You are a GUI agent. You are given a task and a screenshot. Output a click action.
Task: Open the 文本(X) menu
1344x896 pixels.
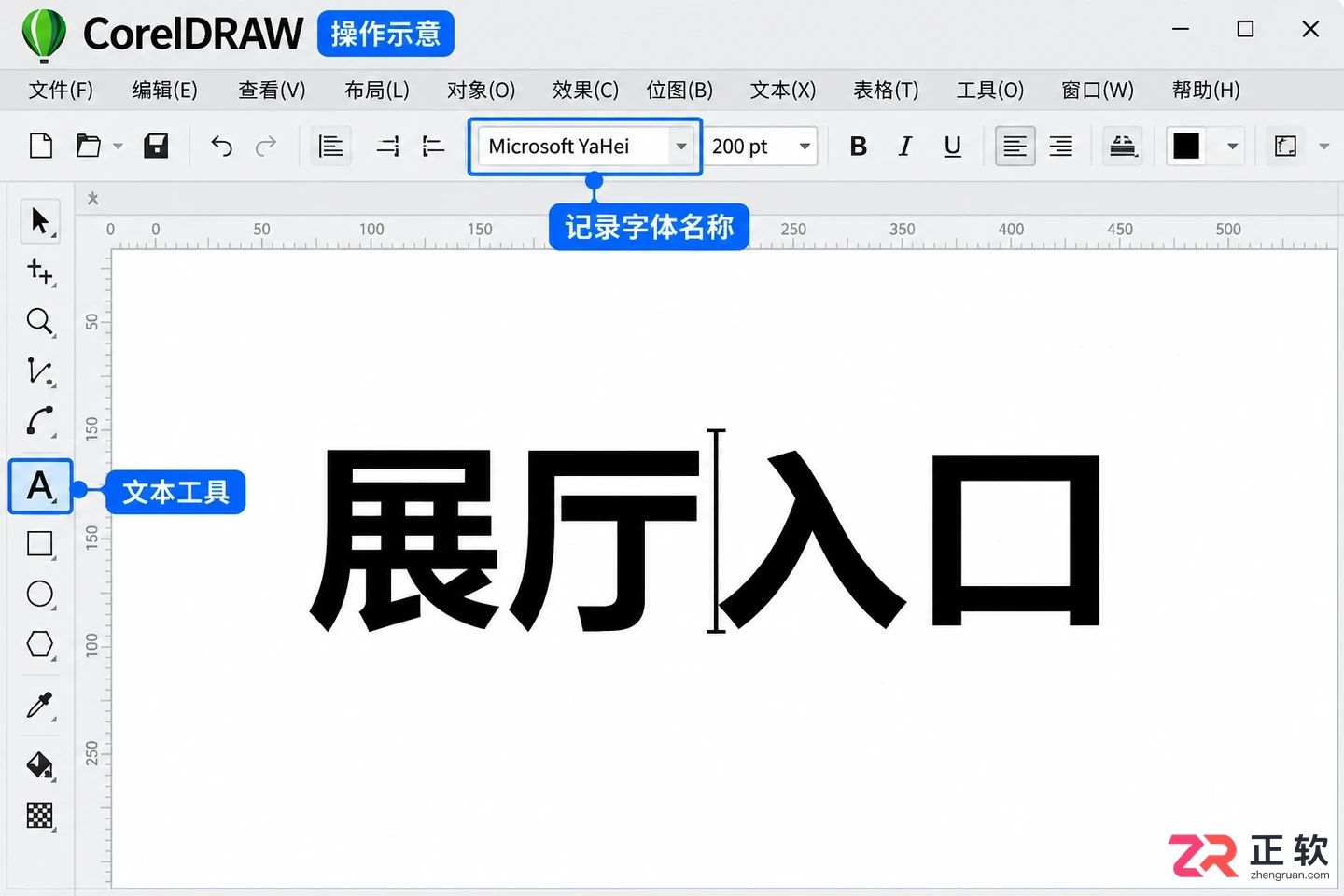pyautogui.click(x=783, y=91)
